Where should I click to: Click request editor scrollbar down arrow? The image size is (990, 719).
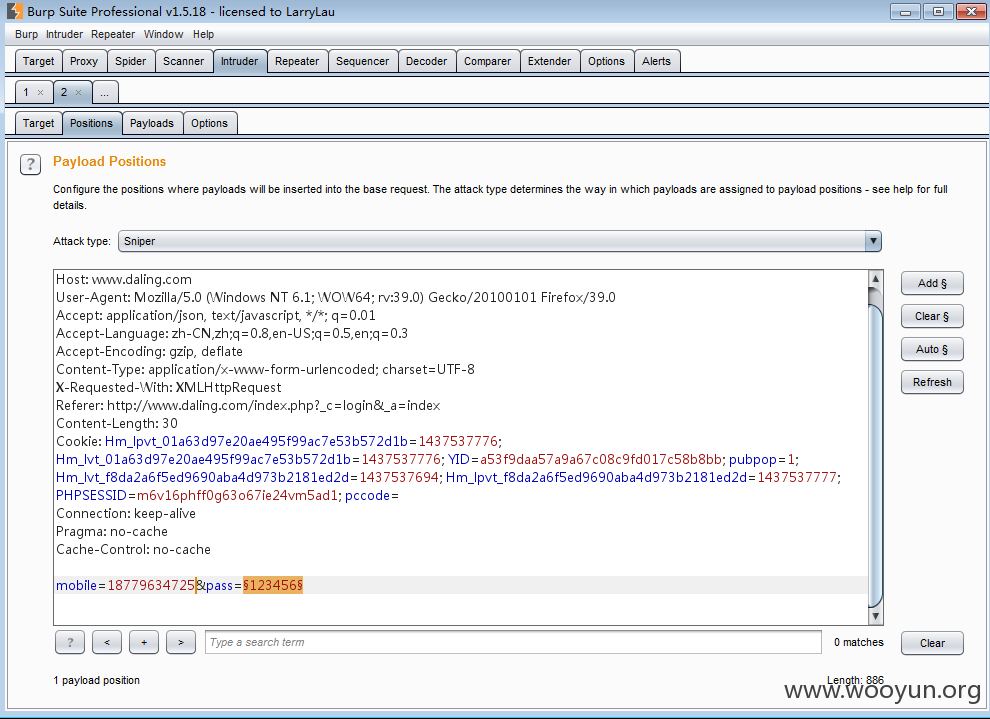tap(875, 616)
